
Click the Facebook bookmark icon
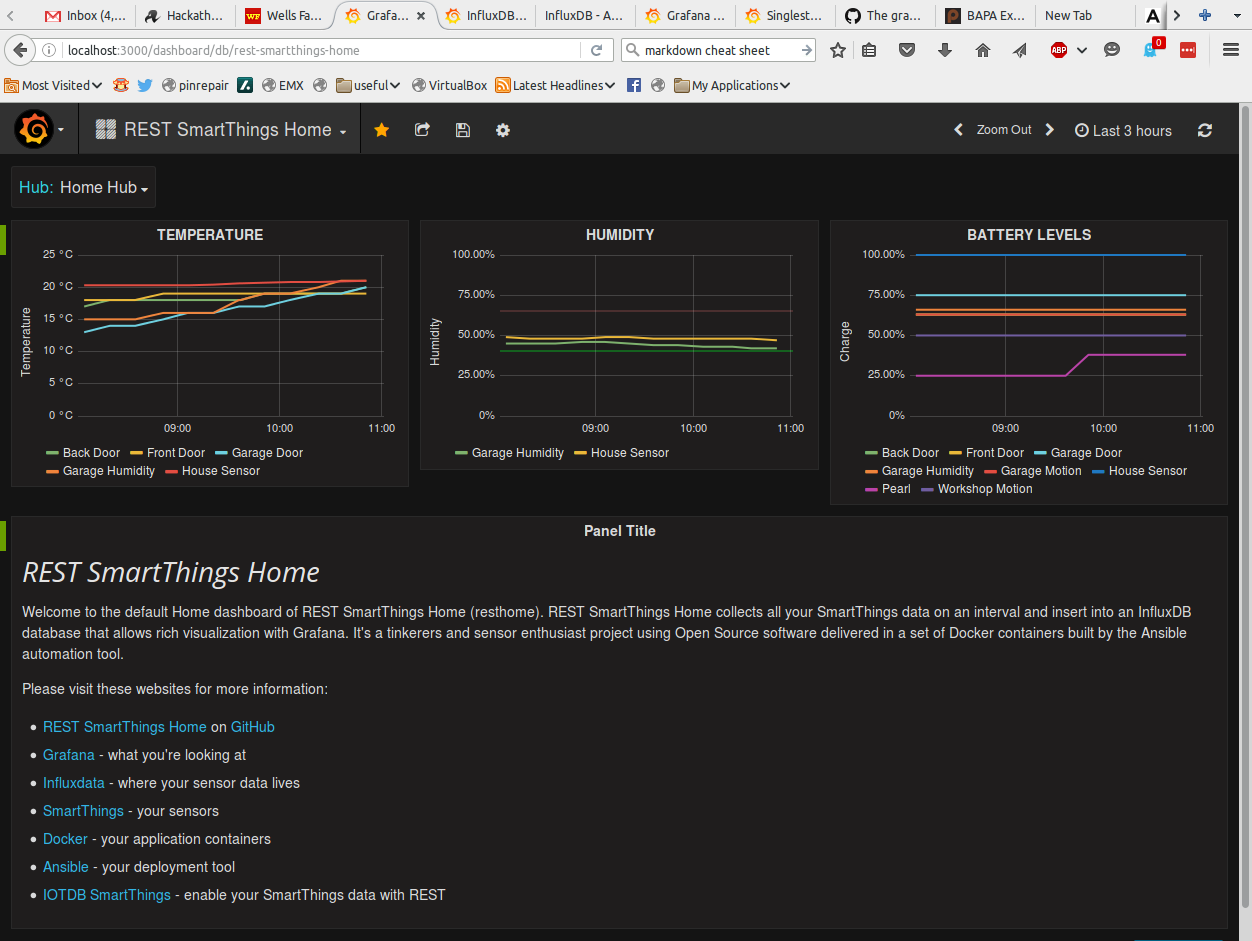click(633, 85)
